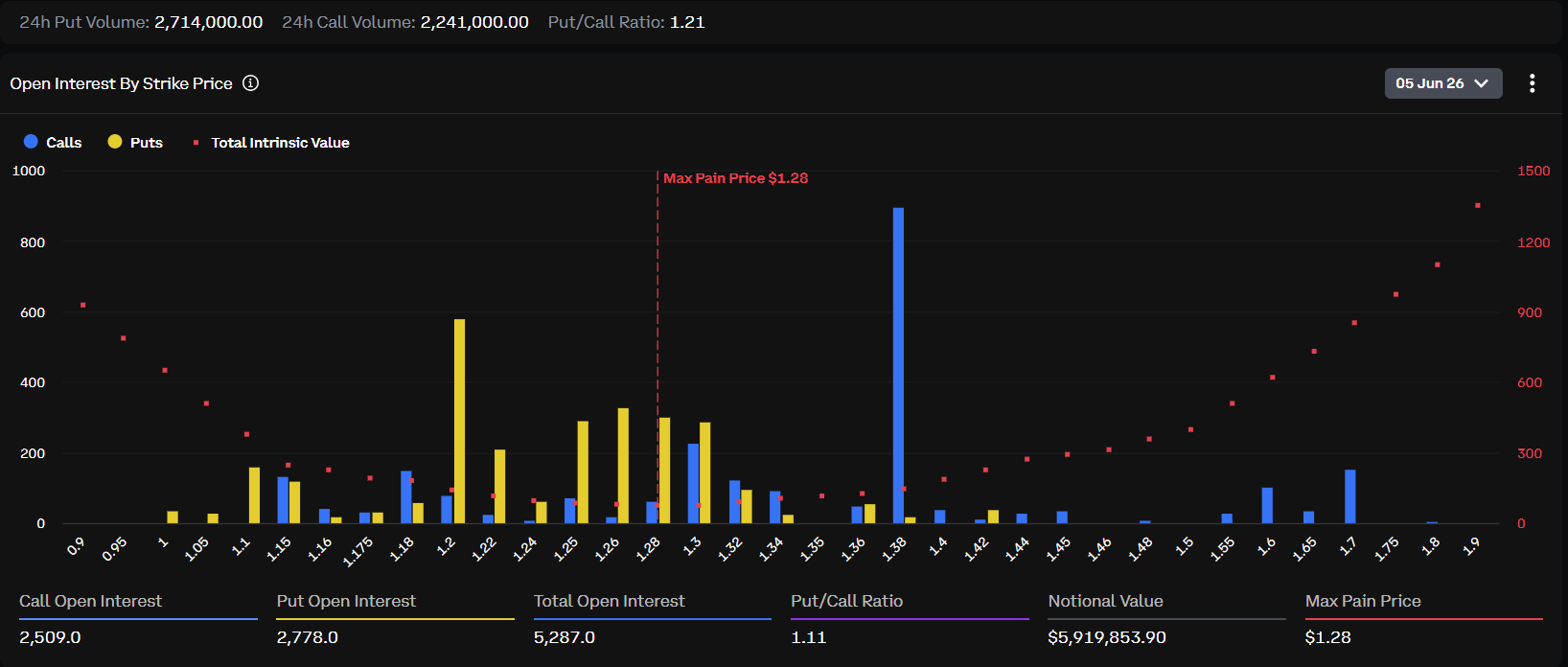Click the yellow Puts legend circle
This screenshot has height=667, width=1568.
(115, 142)
